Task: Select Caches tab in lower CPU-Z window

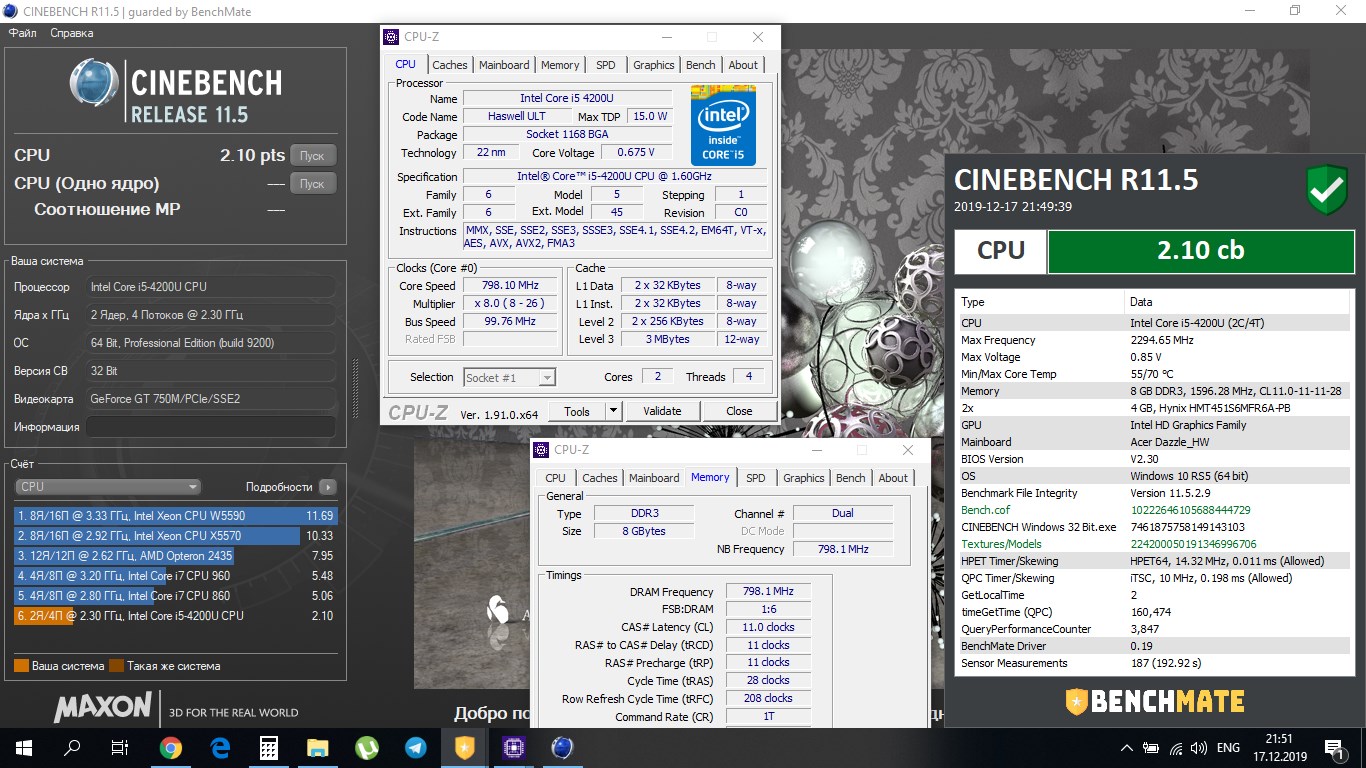Action: pyautogui.click(x=600, y=478)
